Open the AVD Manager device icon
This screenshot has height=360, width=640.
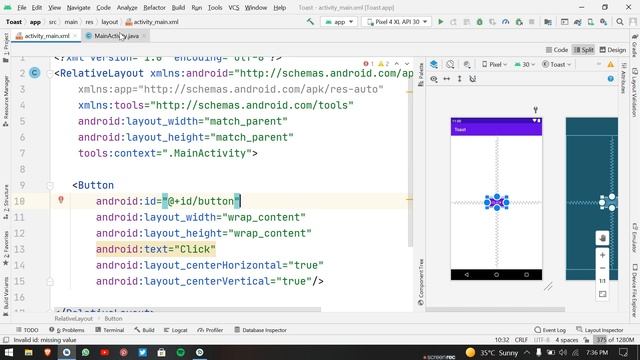click(591, 22)
